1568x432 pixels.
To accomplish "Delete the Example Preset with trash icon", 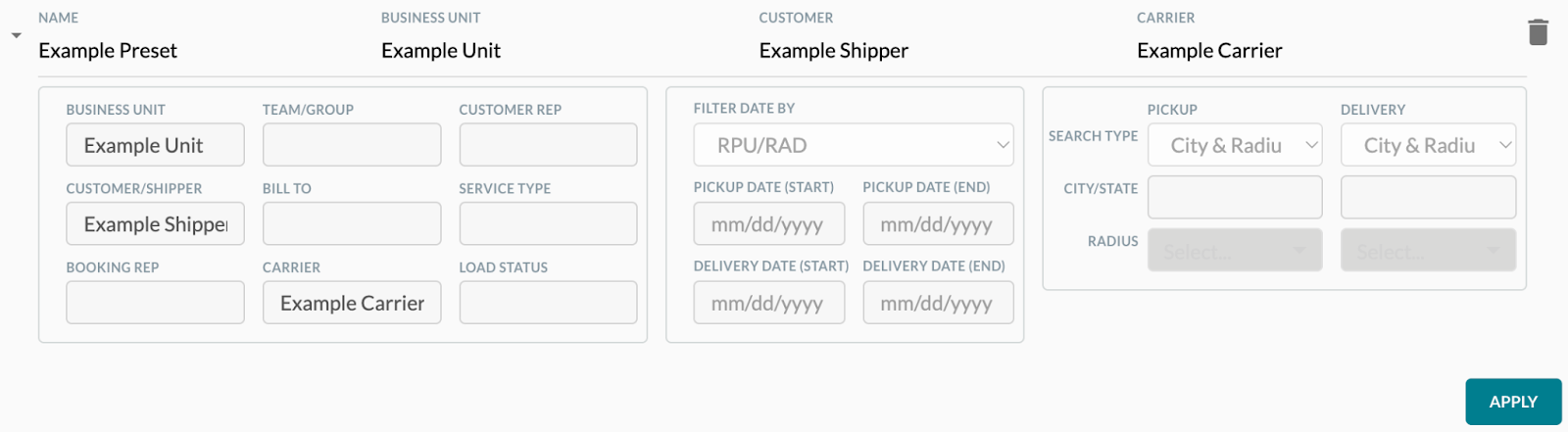I will (x=1538, y=32).
